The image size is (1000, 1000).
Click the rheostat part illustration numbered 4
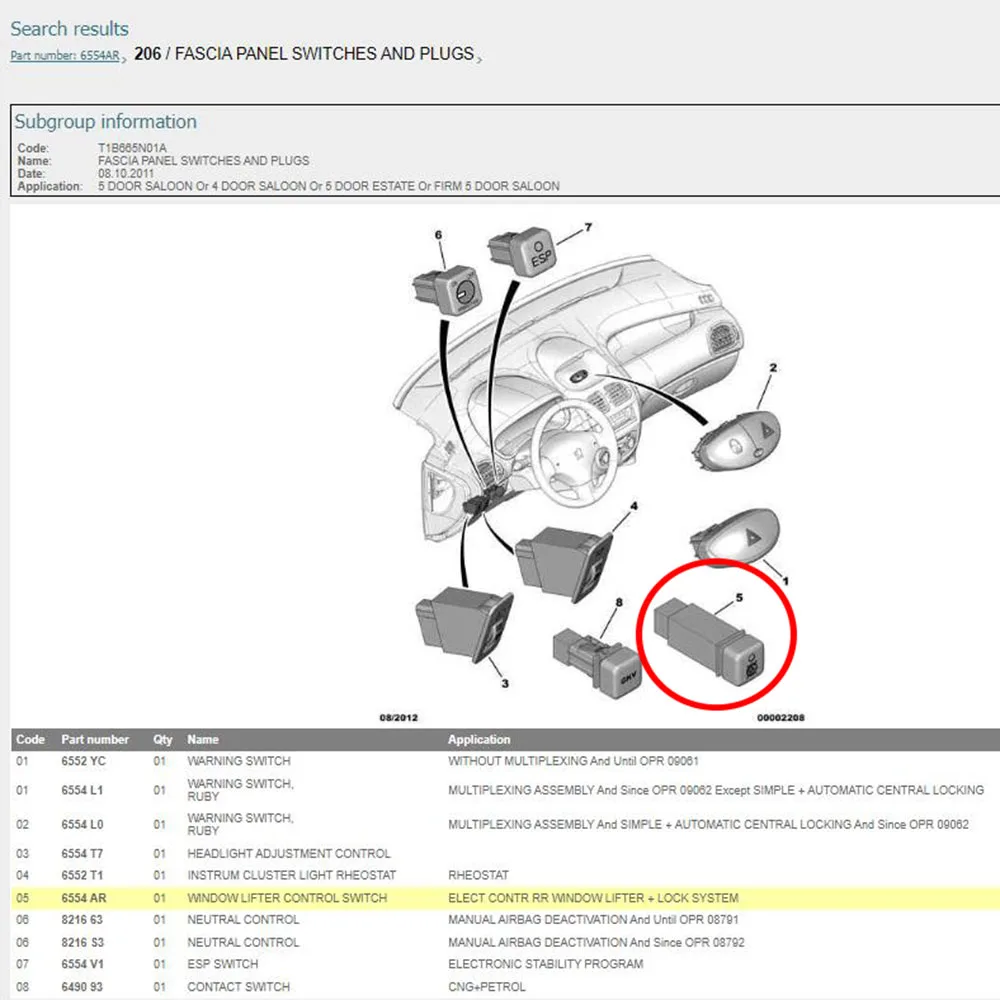(564, 563)
